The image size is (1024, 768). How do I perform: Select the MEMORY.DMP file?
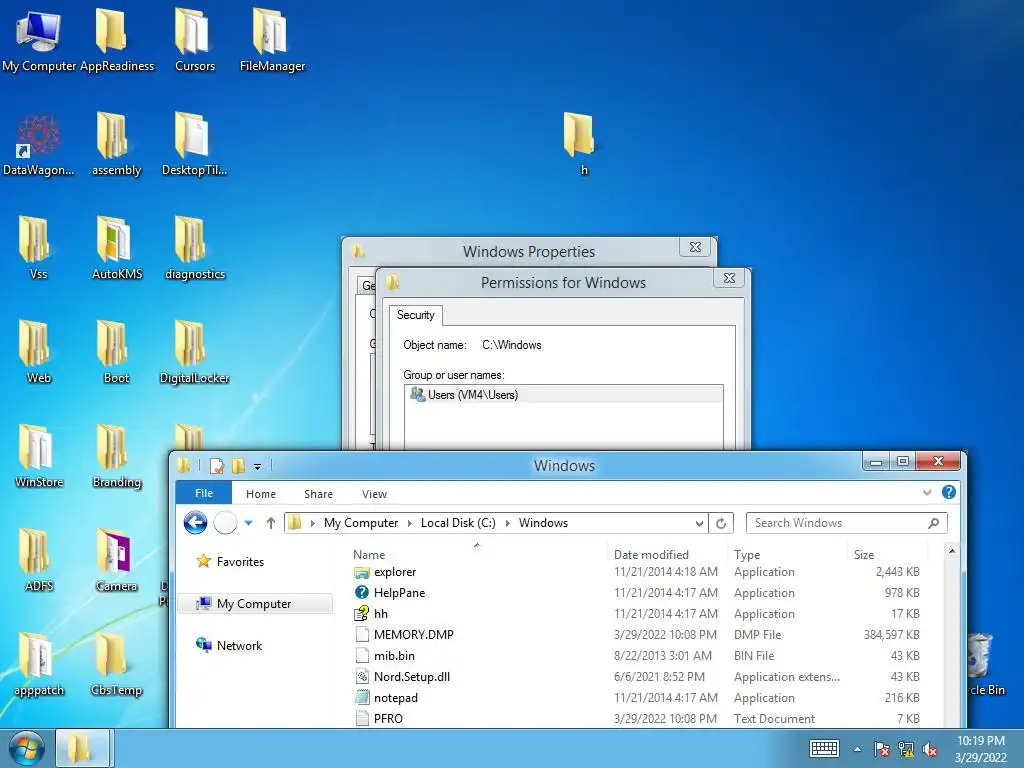[x=413, y=635]
